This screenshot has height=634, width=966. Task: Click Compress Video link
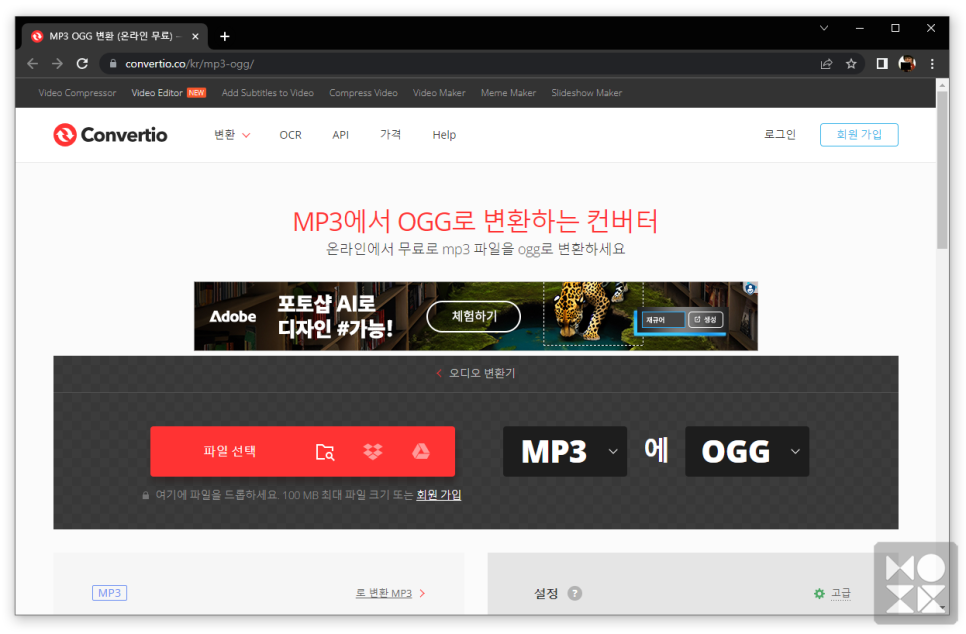coord(363,93)
